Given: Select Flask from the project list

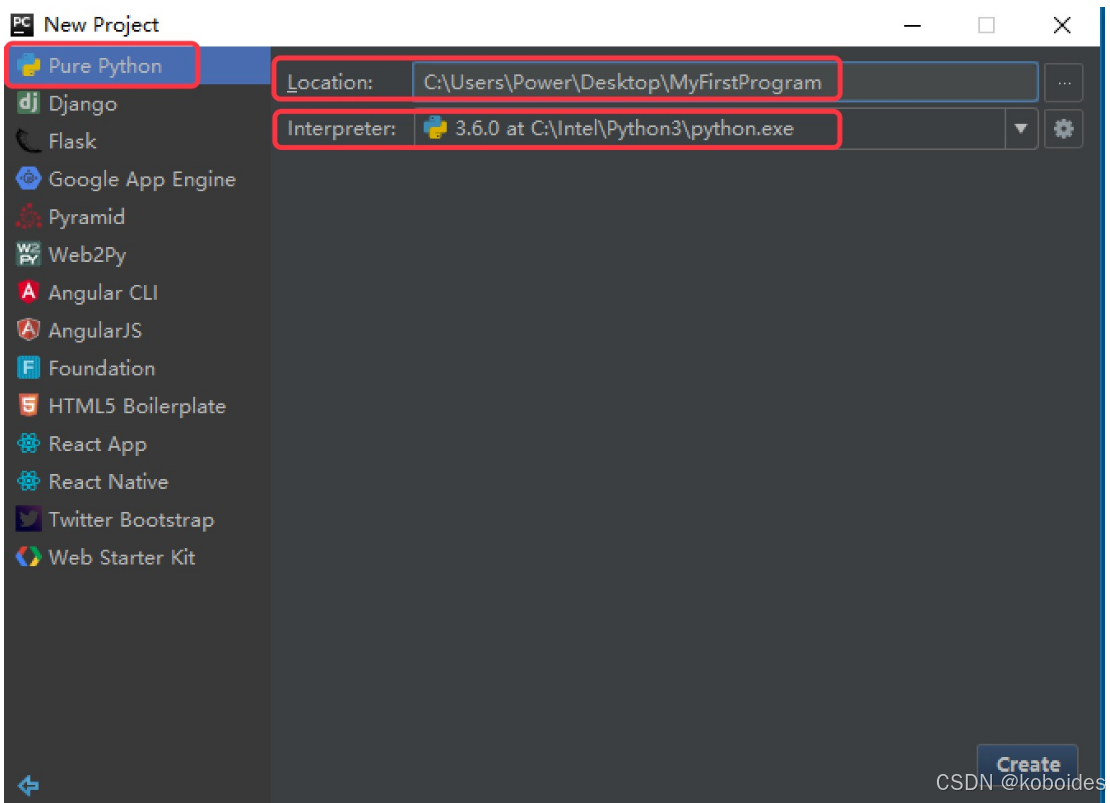Looking at the screenshot, I should click(138, 142).
